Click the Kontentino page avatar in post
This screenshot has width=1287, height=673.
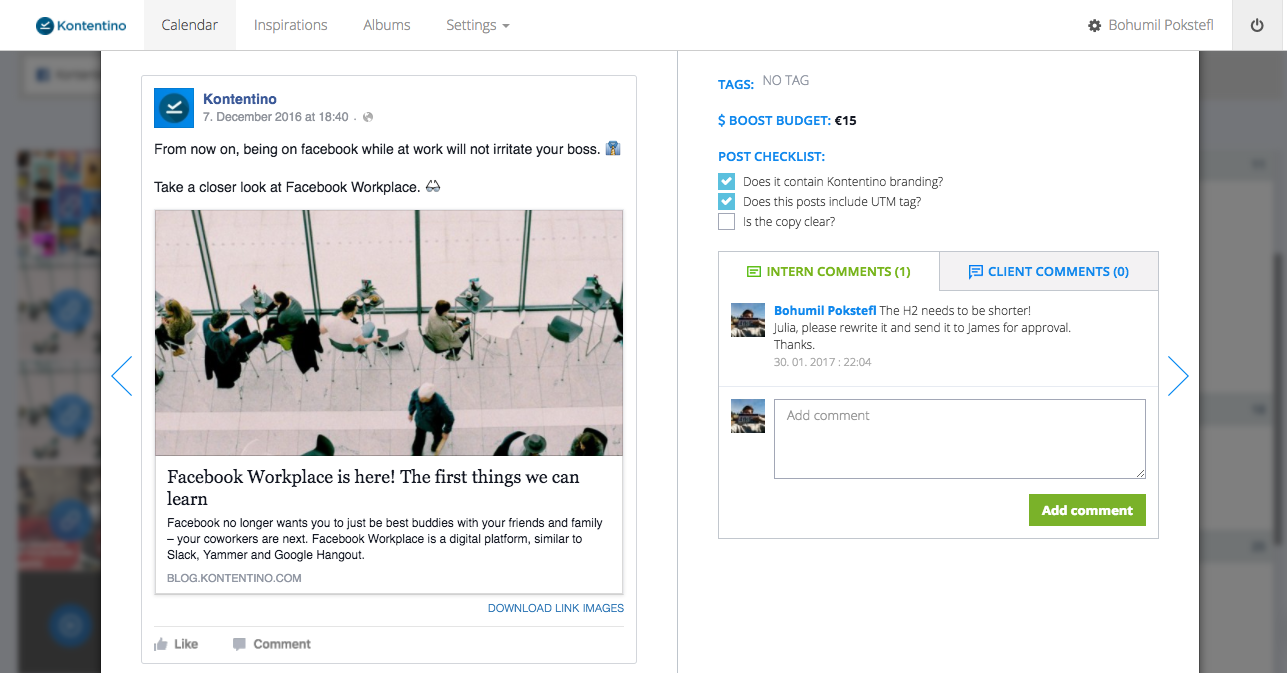click(173, 108)
